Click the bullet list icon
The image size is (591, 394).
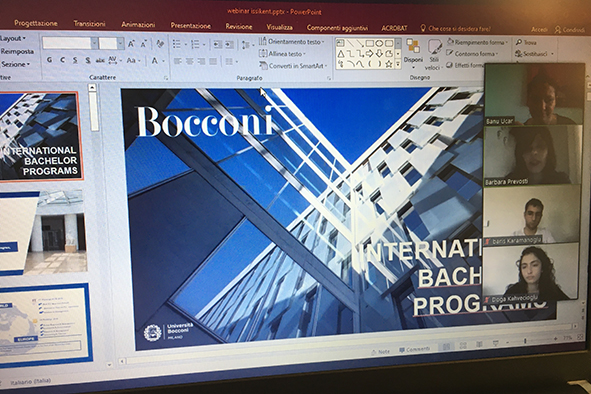pyautogui.click(x=176, y=44)
